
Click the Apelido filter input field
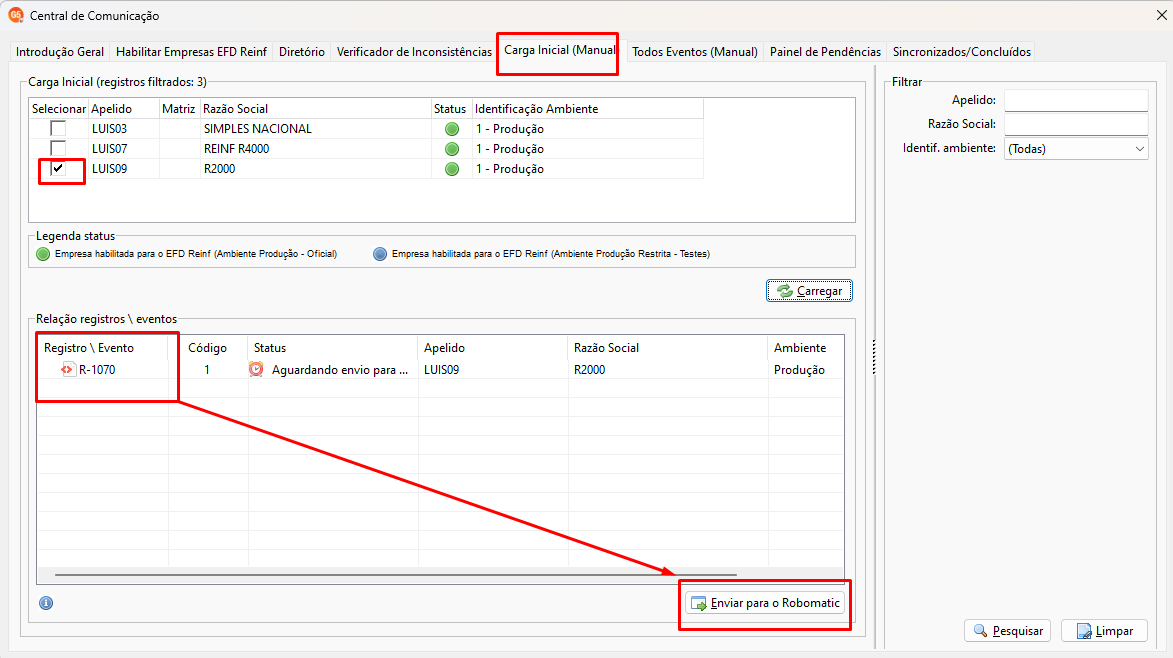[1076, 100]
